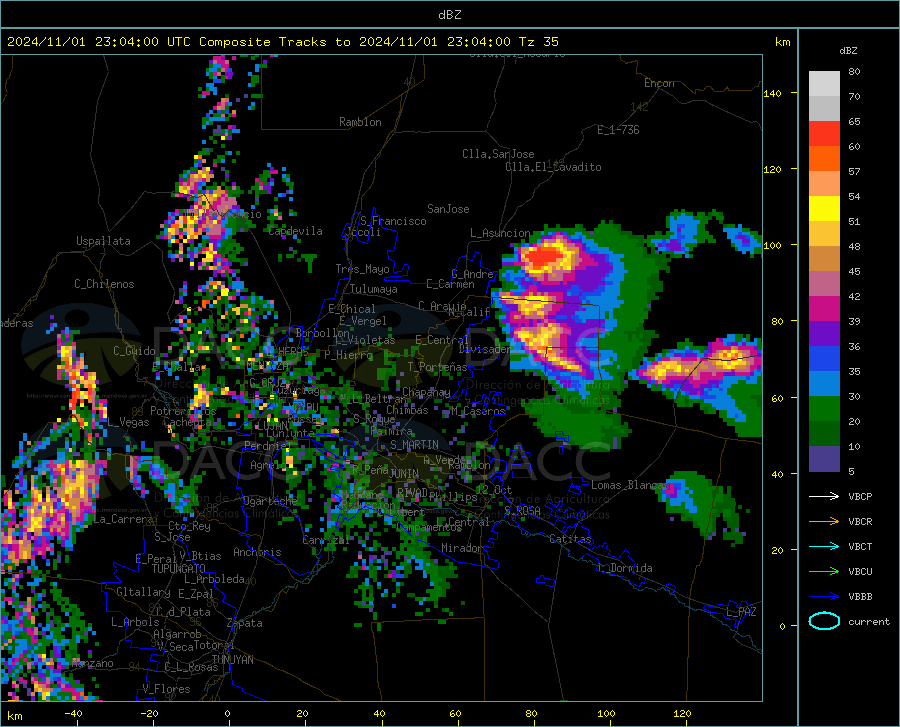Select the bright green 20-30 dBZ swatch
Viewport: 900px width, 727px height.
824,409
